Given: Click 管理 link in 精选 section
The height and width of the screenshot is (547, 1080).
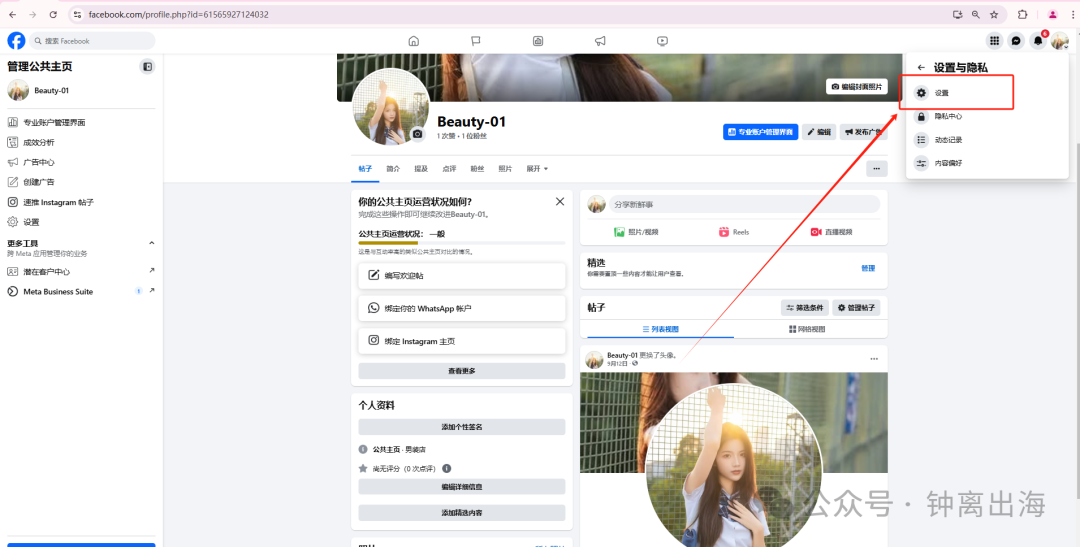Looking at the screenshot, I should point(868,268).
